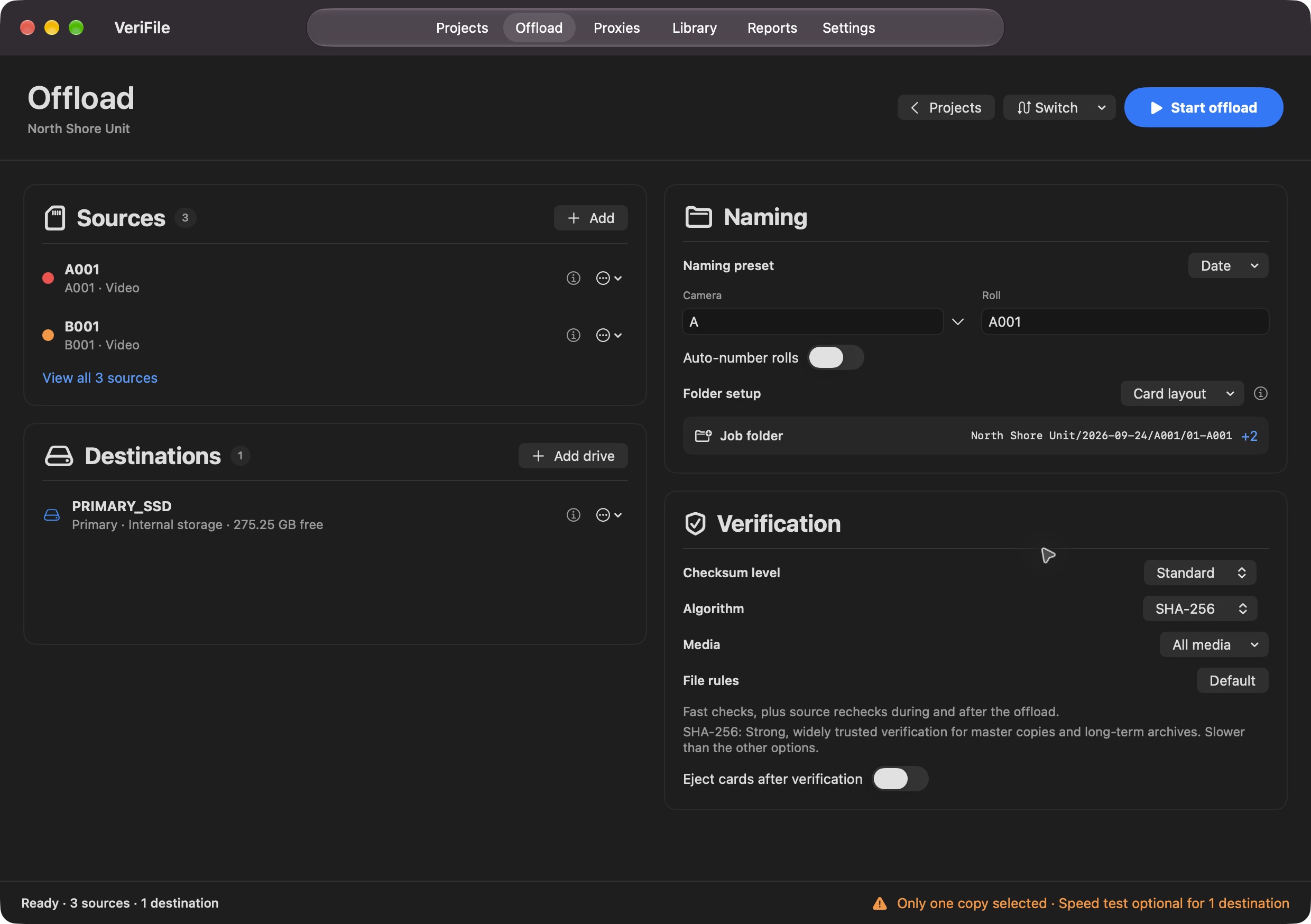
Task: Switch to the Reports tab
Action: point(772,28)
